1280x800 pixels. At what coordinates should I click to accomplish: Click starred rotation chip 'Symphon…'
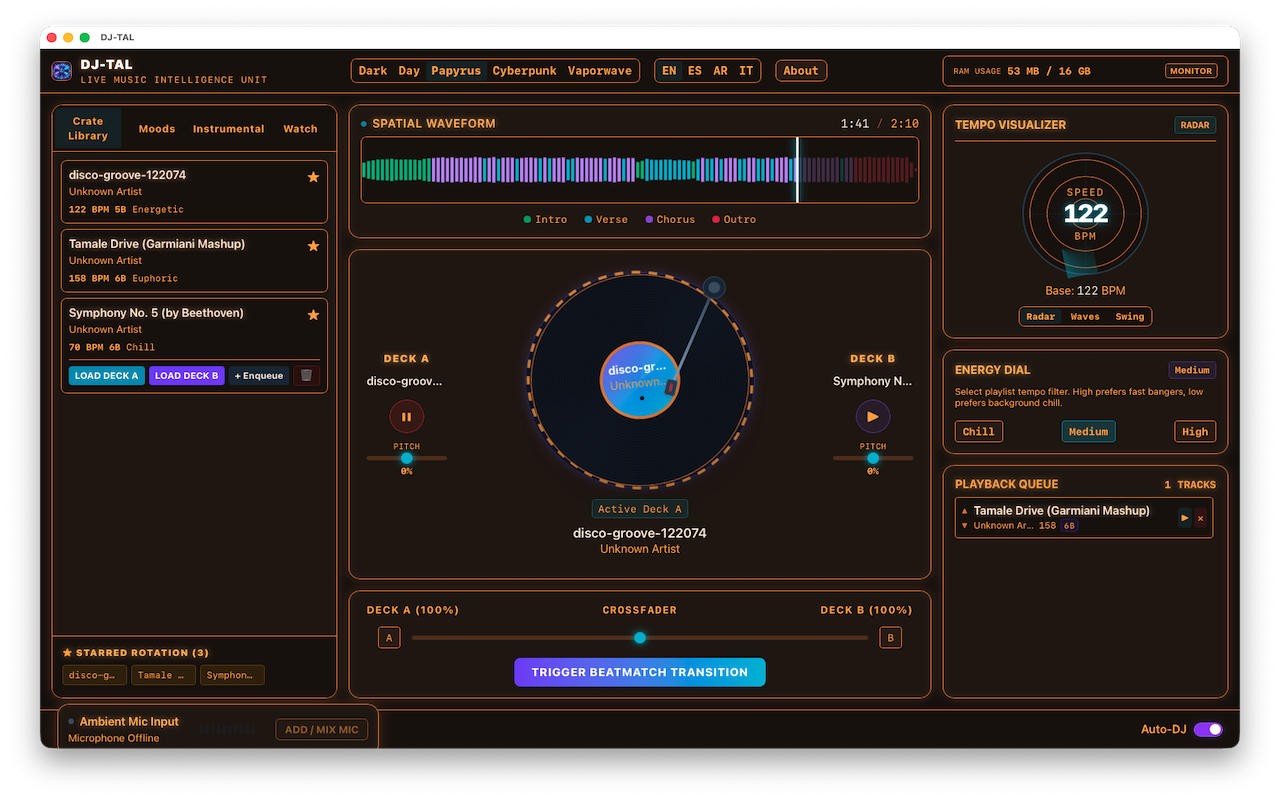click(232, 675)
